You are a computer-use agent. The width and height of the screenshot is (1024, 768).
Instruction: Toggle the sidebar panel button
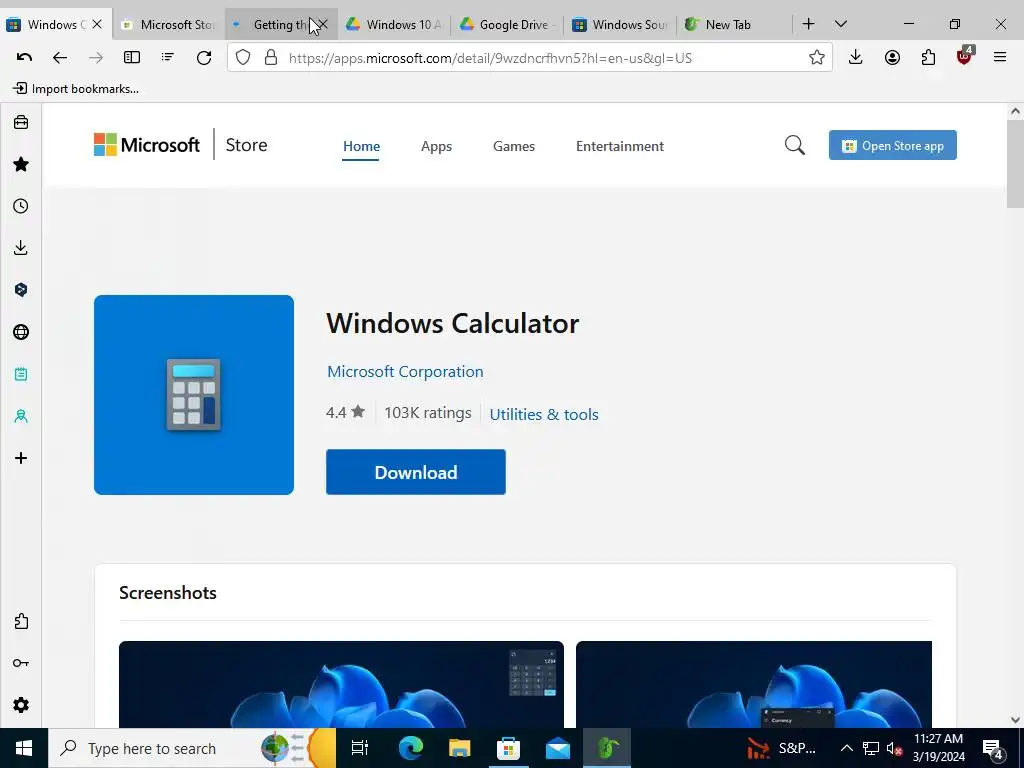132,57
